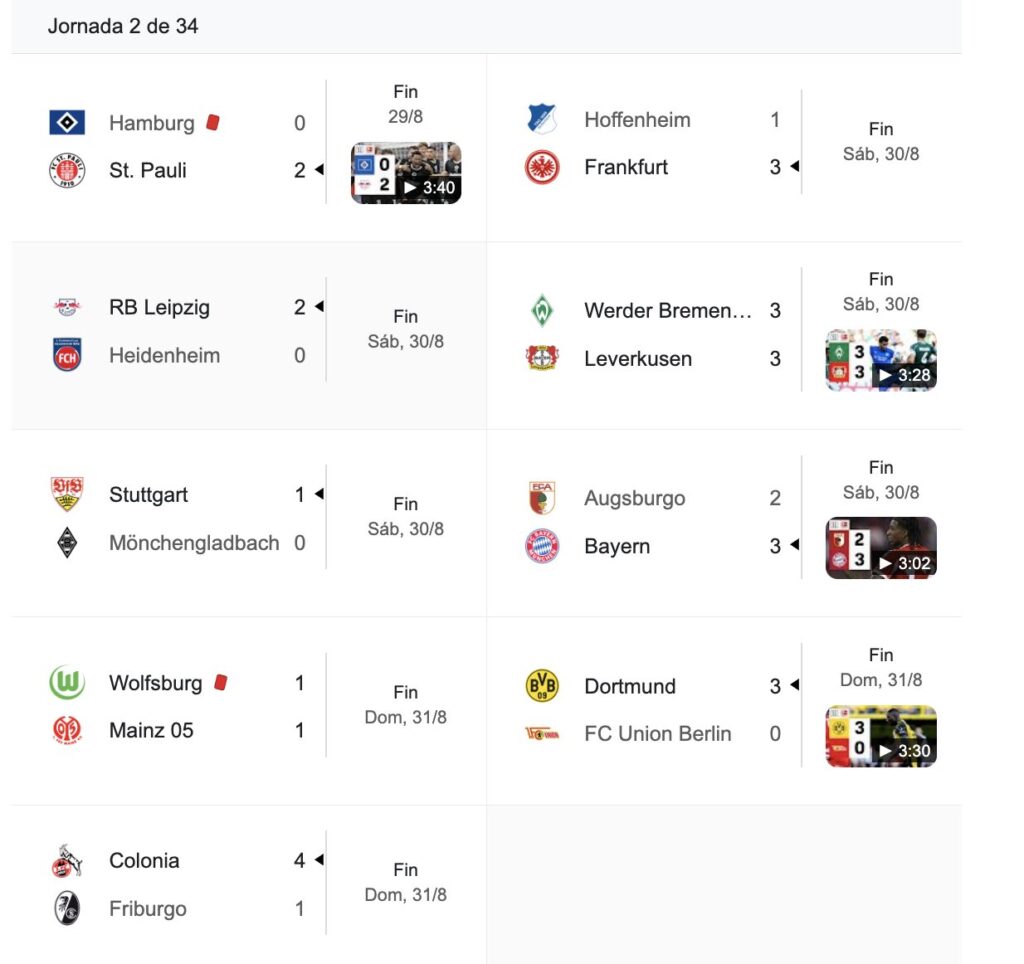The image size is (1024, 964).
Task: Click the Eintracht Frankfurt eagle crest
Action: coord(542,167)
